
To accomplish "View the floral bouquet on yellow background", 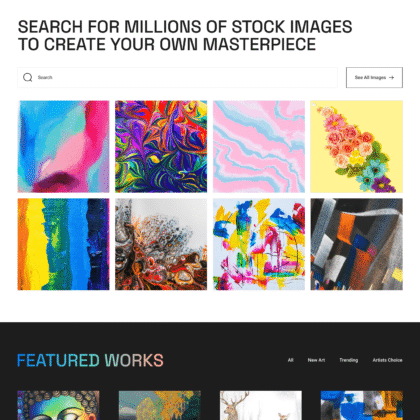I will (357, 147).
